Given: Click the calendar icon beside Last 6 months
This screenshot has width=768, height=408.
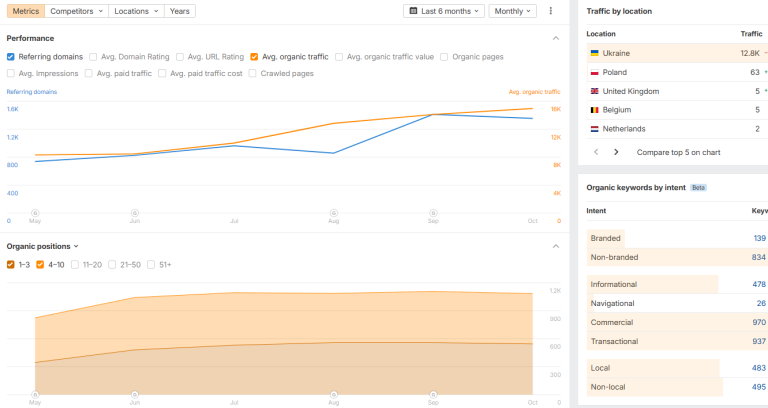Looking at the screenshot, I should click(413, 11).
